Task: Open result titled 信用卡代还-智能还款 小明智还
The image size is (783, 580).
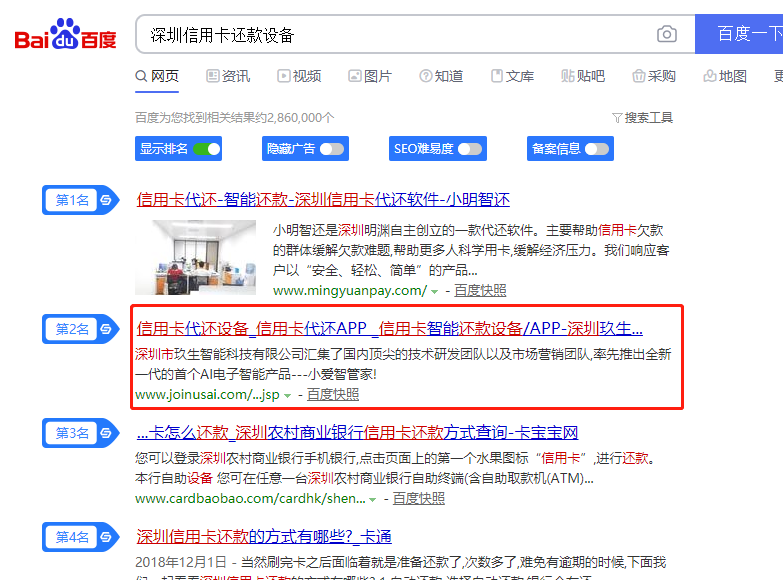Action: 323,200
